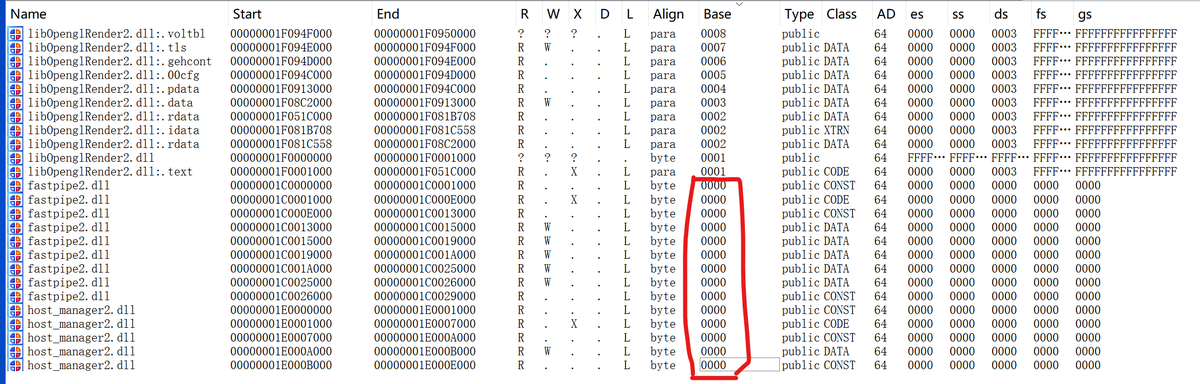1200x384 pixels.
Task: Sort segments by the Name column header
Action: coord(28,15)
